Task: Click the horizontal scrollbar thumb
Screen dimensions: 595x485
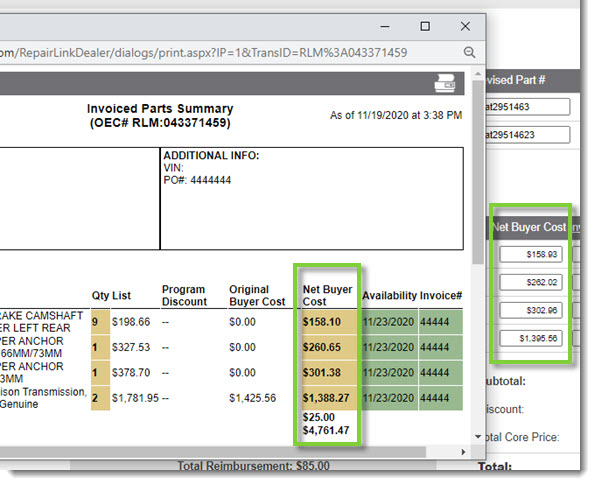Action: click(212, 452)
